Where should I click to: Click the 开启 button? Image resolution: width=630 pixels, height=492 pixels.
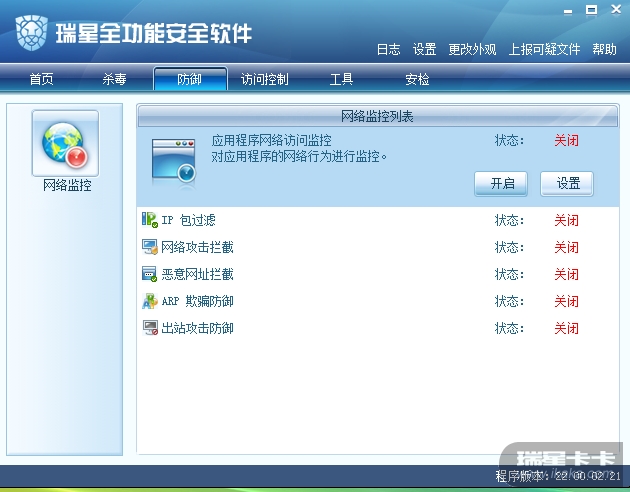click(501, 184)
